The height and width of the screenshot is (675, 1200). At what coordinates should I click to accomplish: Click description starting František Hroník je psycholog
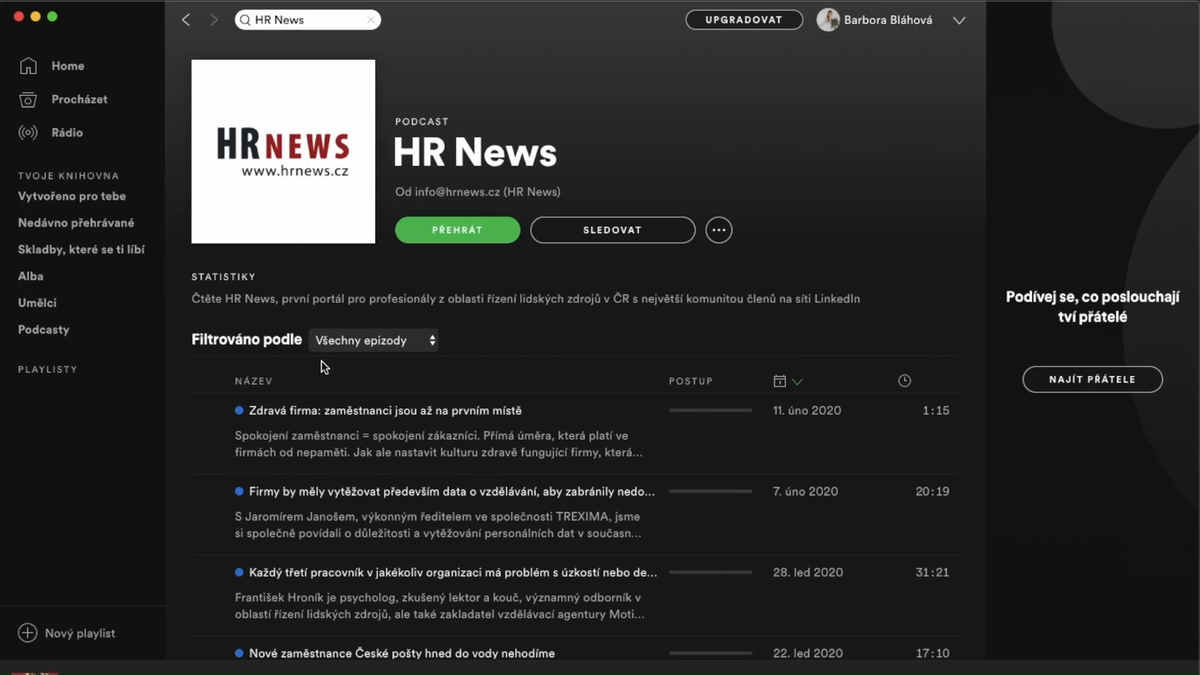pos(439,606)
